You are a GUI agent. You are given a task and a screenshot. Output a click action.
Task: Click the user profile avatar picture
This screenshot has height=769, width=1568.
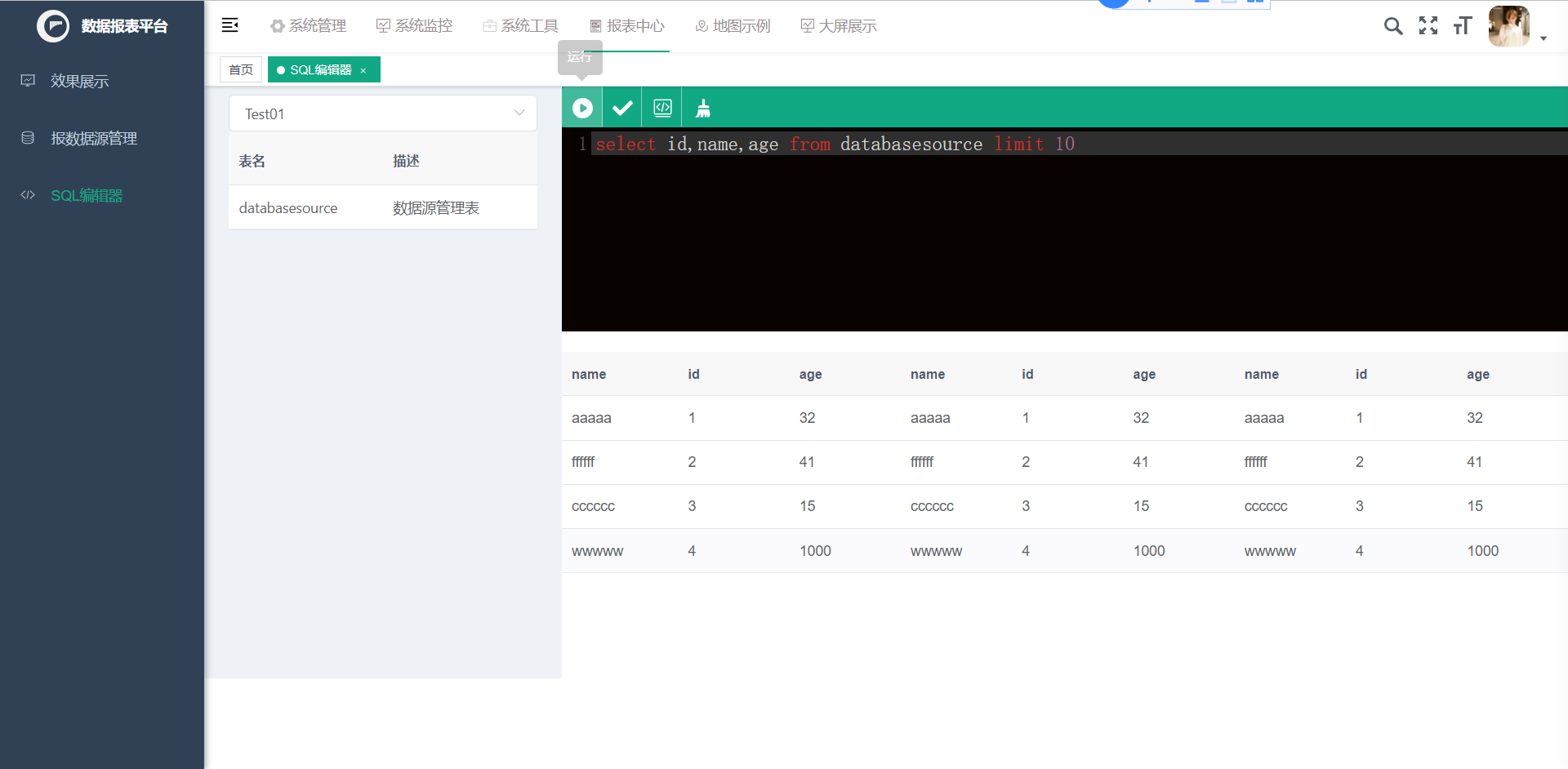coord(1508,25)
